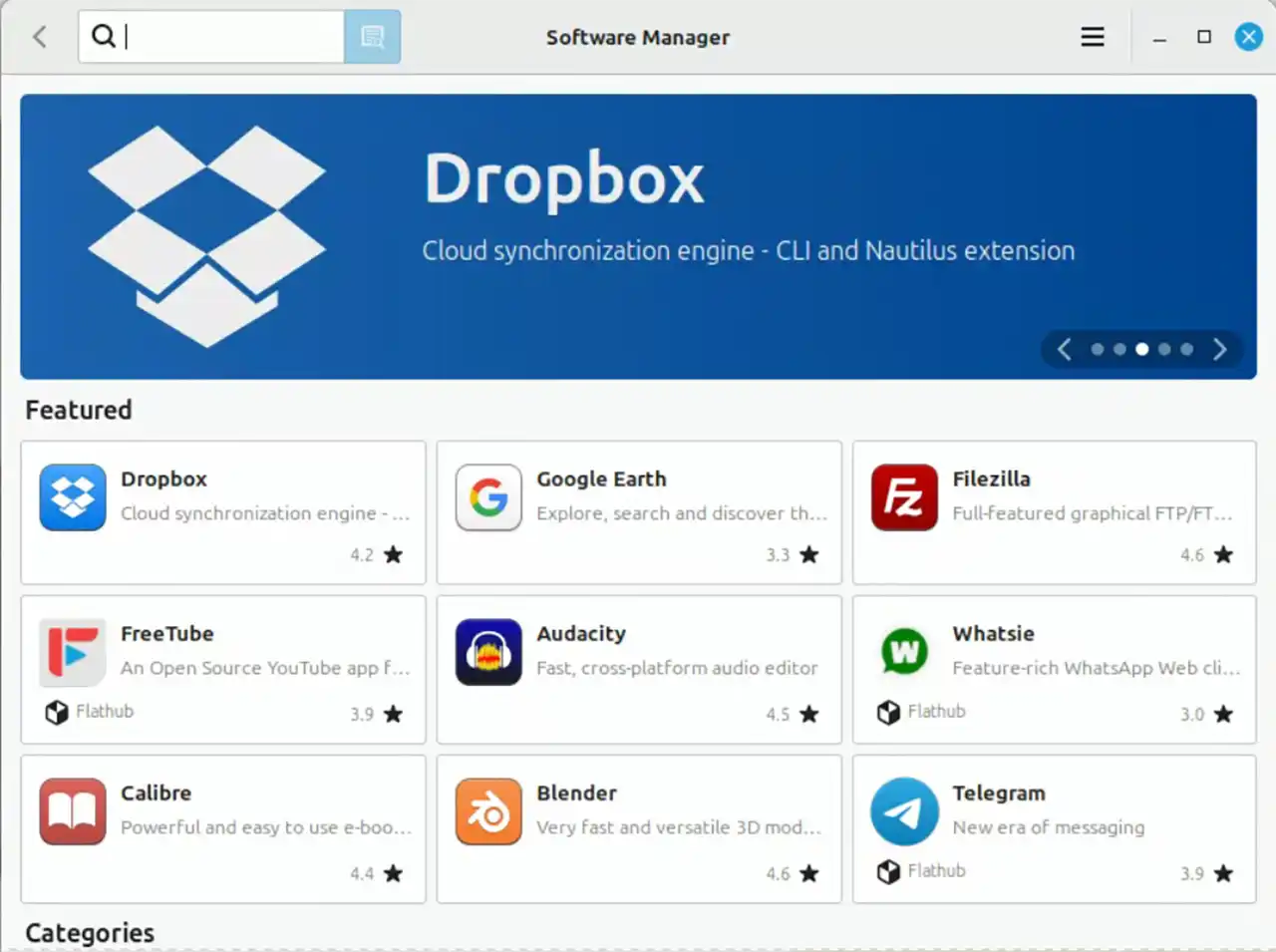Click the rating star on FreeTube card
The height and width of the screenshot is (952, 1276).
click(x=394, y=714)
